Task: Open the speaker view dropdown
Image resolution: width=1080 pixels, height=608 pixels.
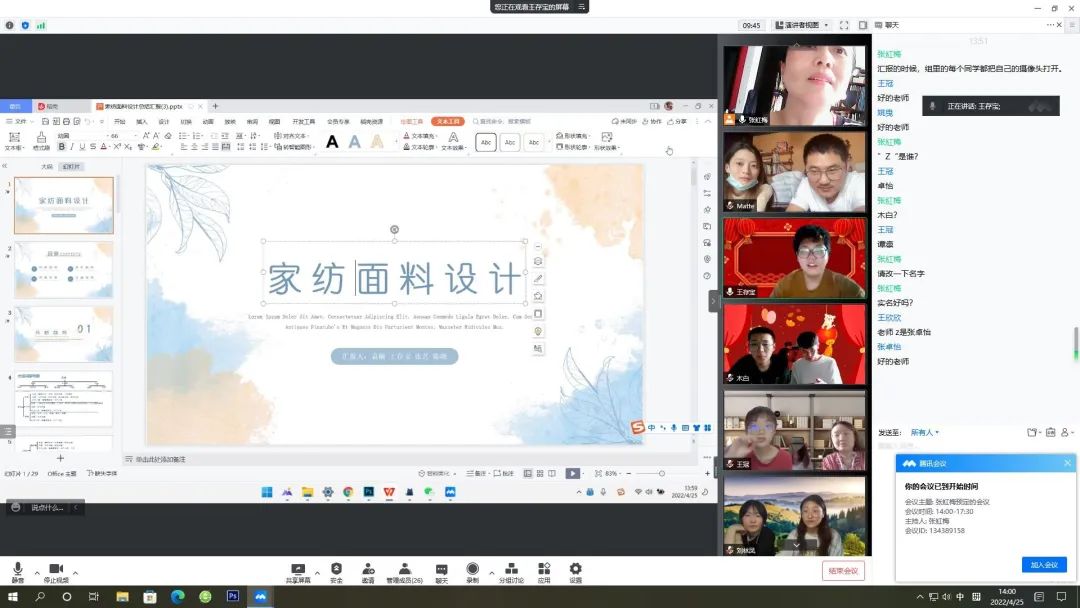Action: [x=802, y=25]
